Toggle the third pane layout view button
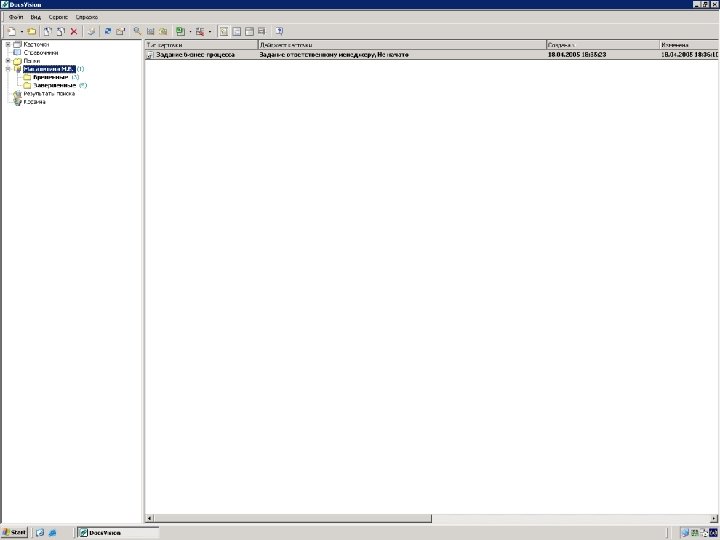The width and height of the screenshot is (720, 540). (x=249, y=31)
